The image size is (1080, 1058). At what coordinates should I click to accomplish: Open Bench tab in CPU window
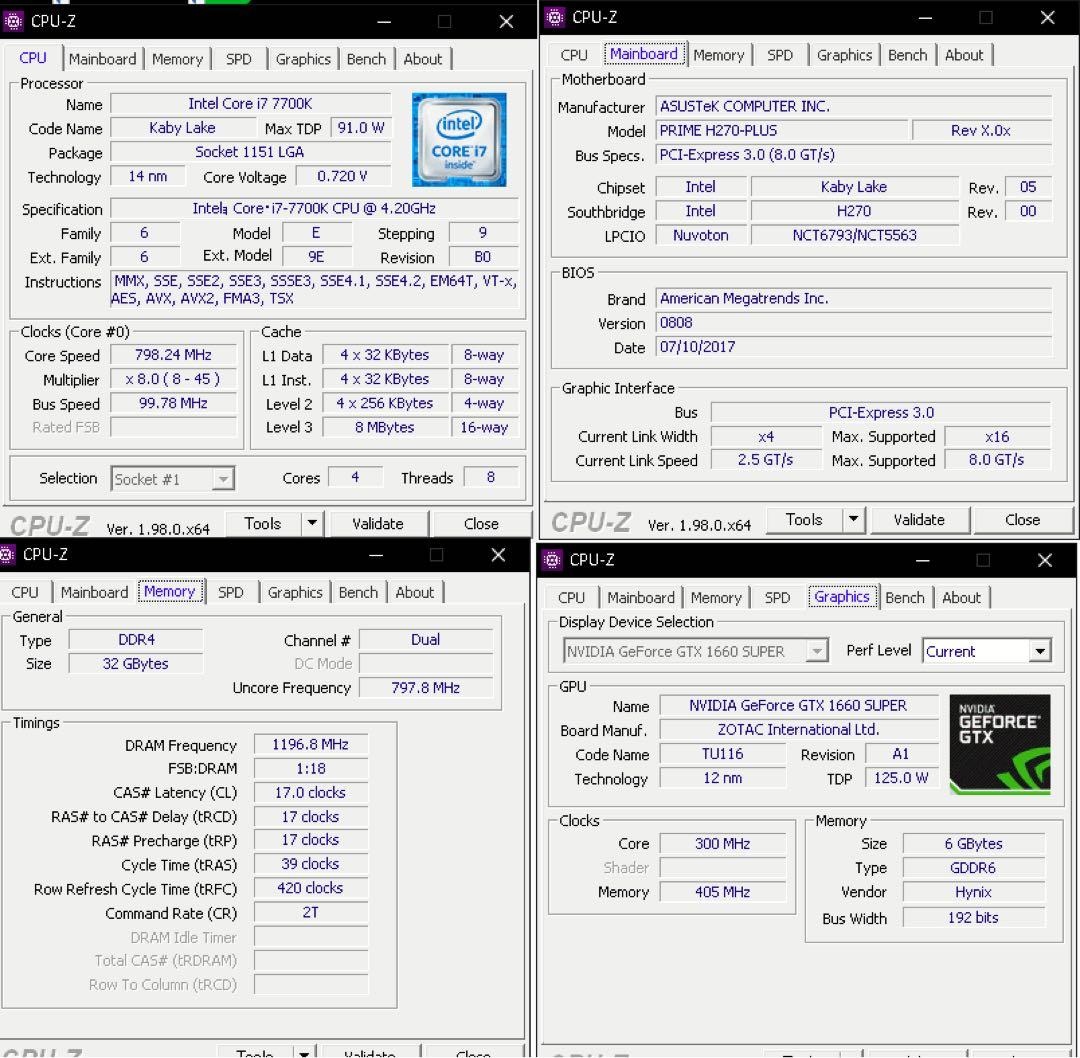pos(366,59)
